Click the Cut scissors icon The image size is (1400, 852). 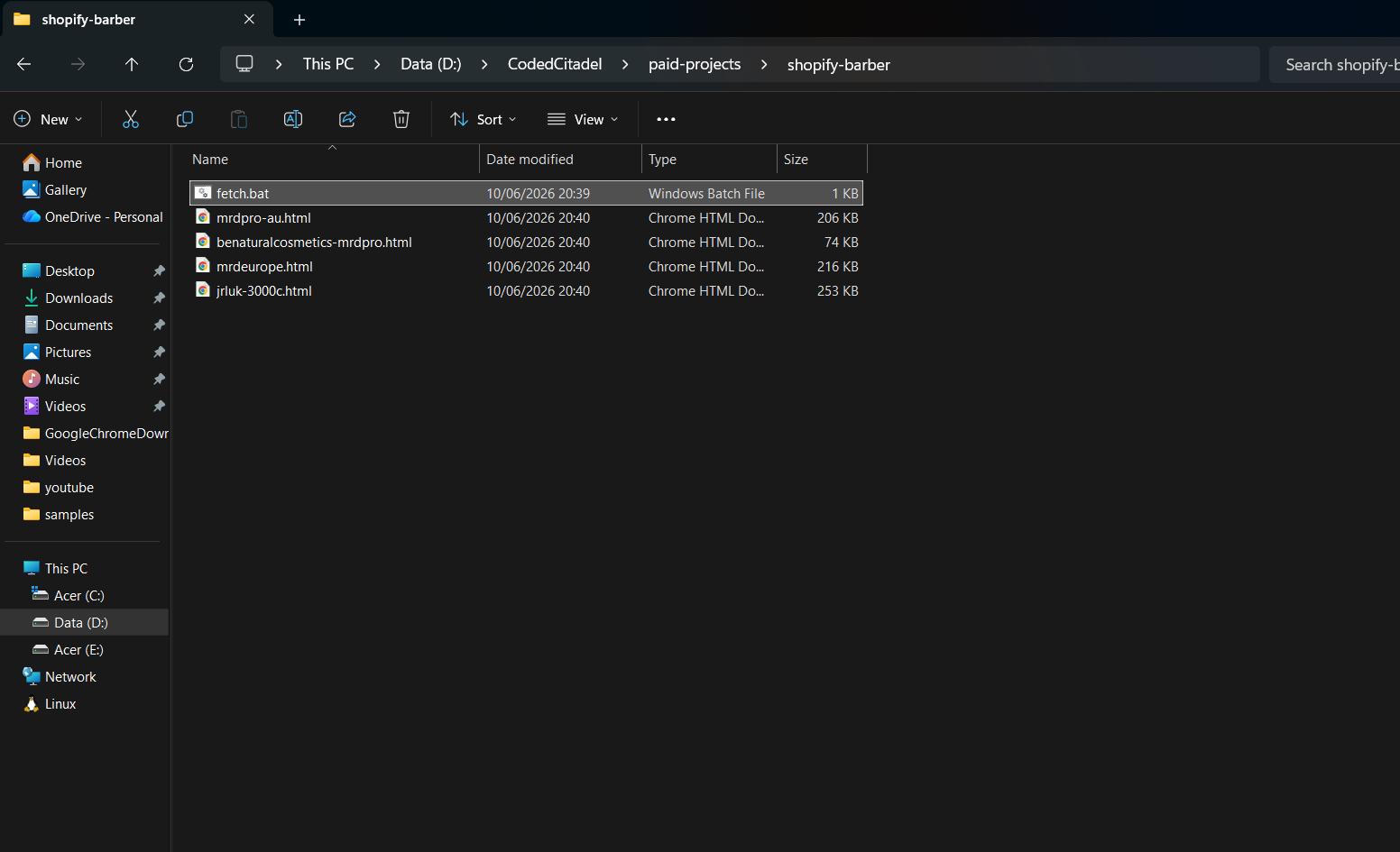pos(131,119)
